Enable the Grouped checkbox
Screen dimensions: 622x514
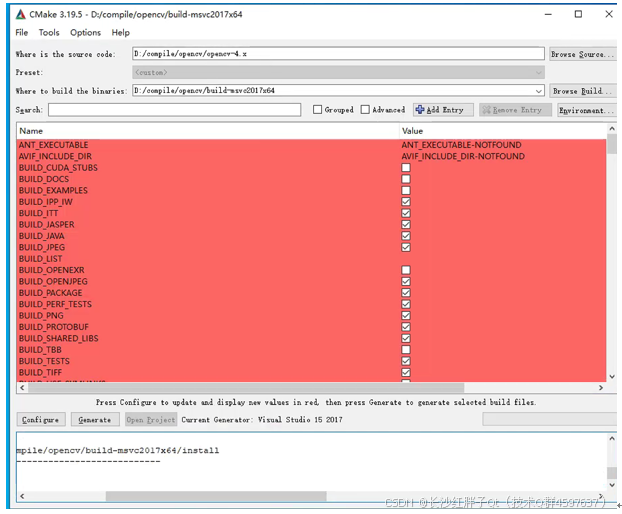tap(317, 109)
